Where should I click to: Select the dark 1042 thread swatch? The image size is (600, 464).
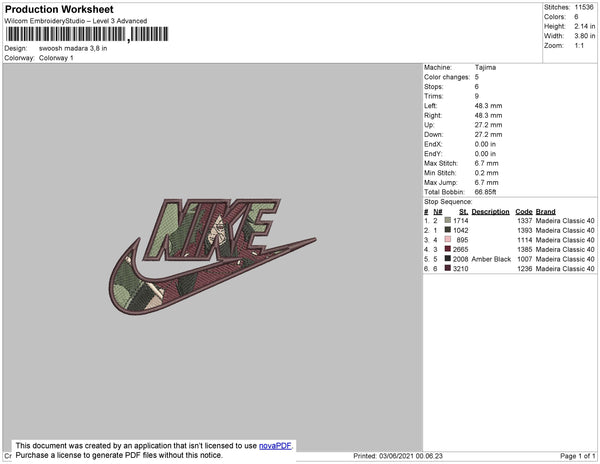click(x=448, y=230)
